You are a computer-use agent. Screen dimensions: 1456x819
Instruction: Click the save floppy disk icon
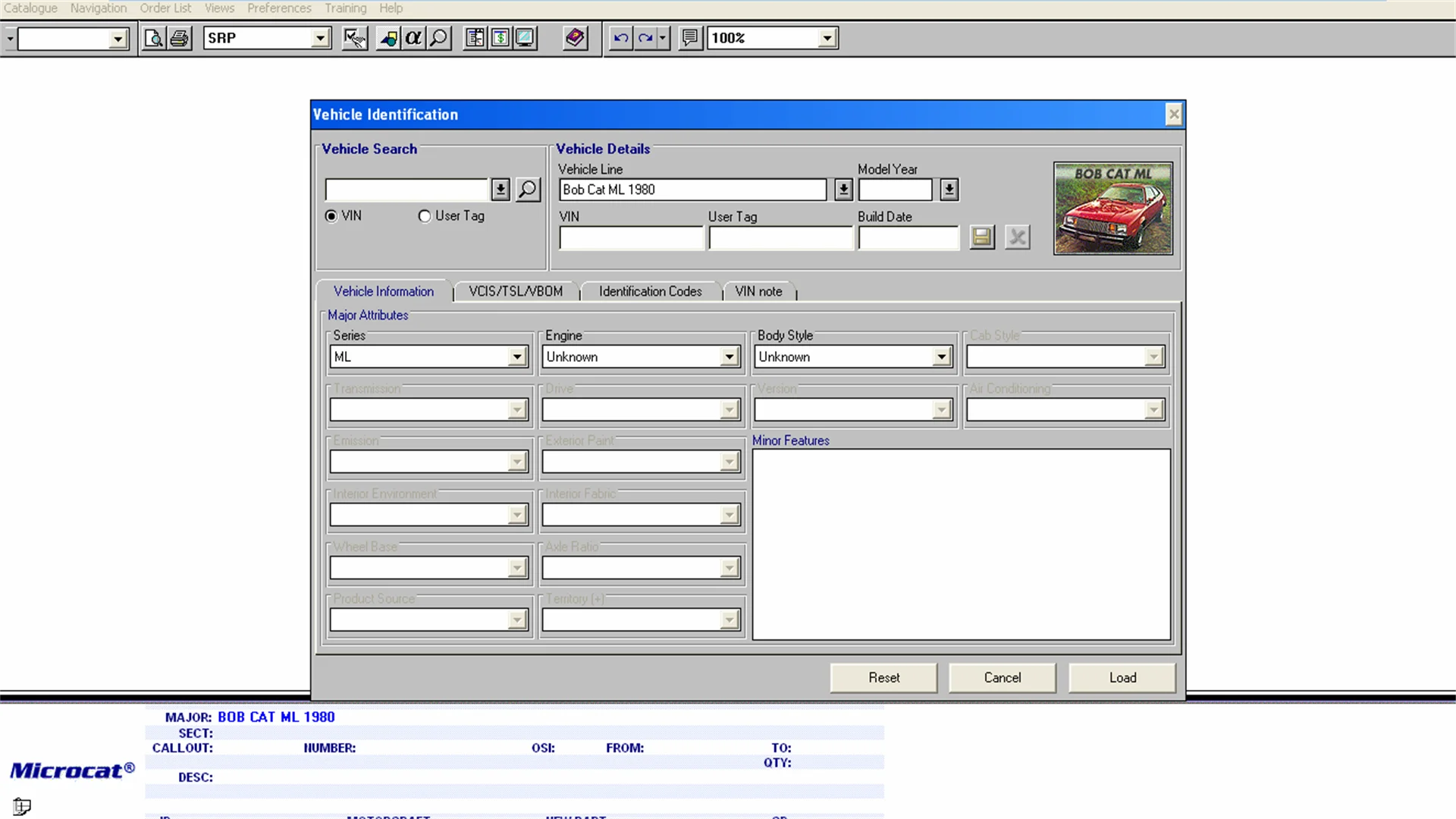coord(981,237)
